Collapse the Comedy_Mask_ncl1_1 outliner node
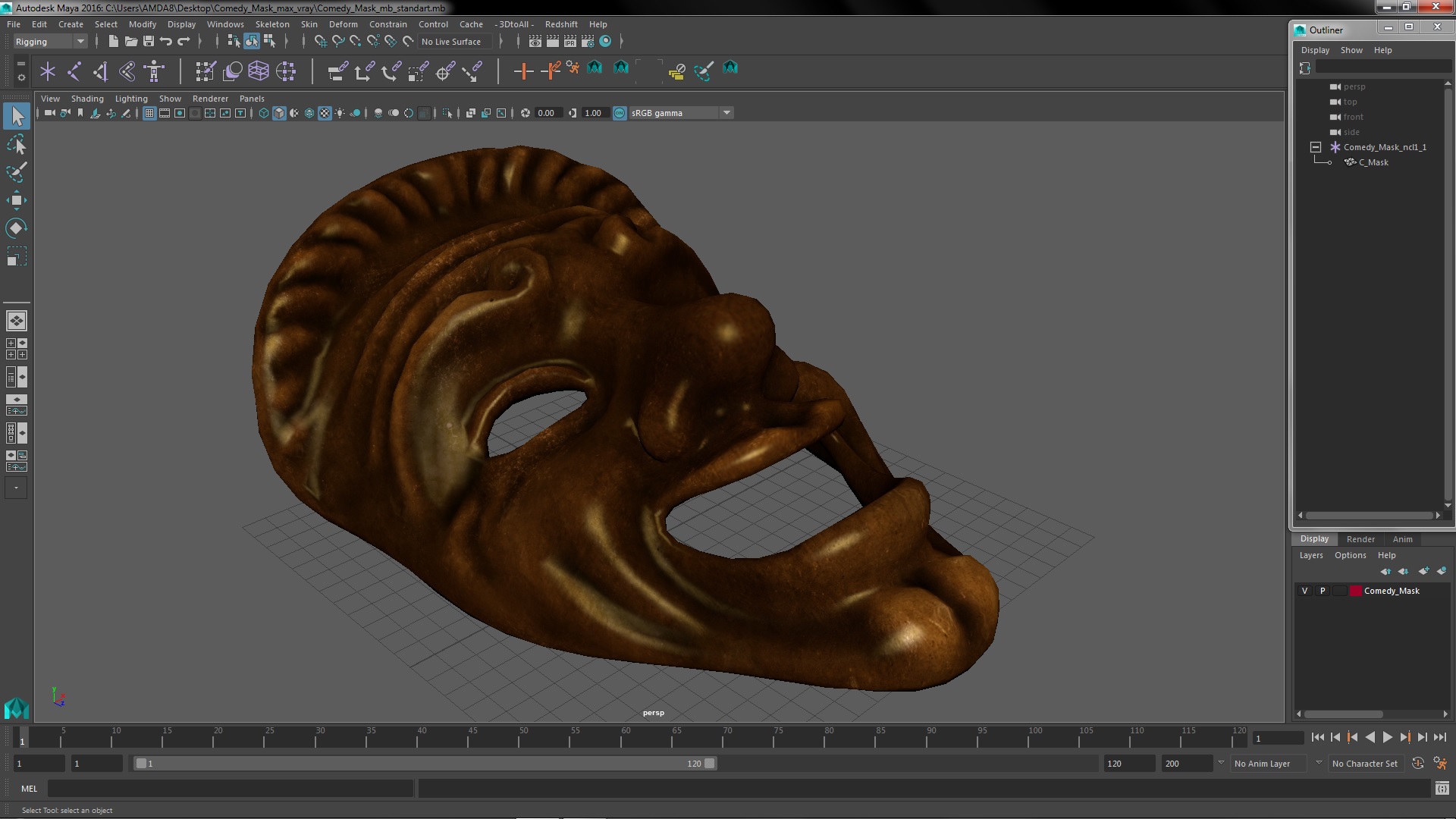 click(1316, 147)
